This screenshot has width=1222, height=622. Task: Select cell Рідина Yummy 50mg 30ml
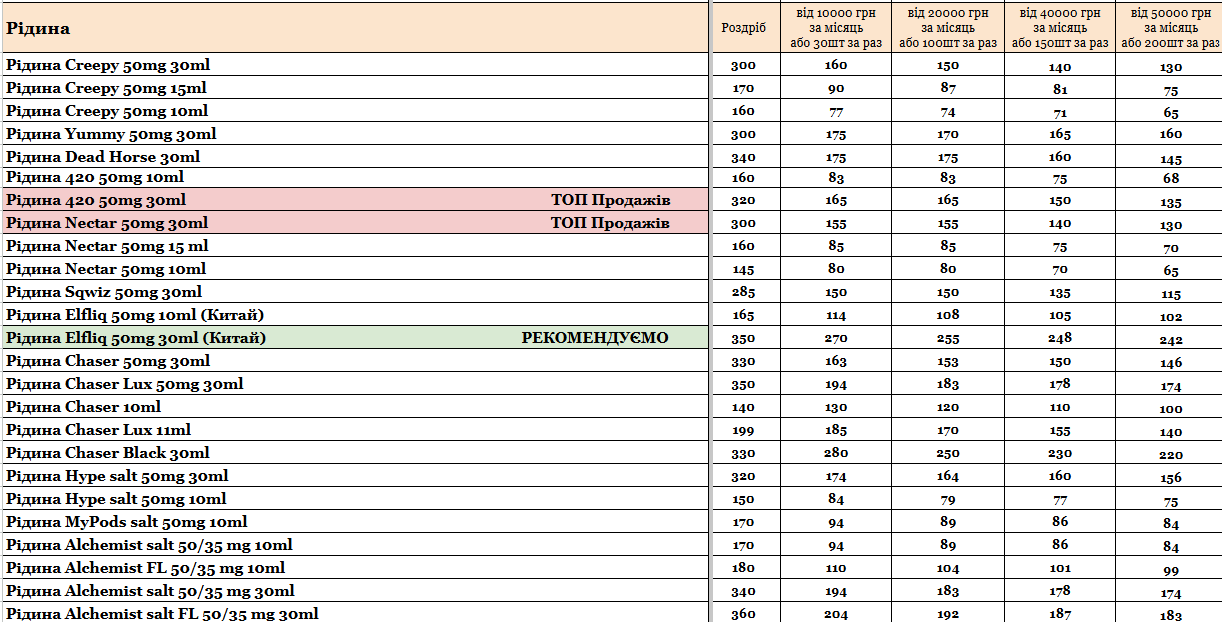tap(355, 134)
